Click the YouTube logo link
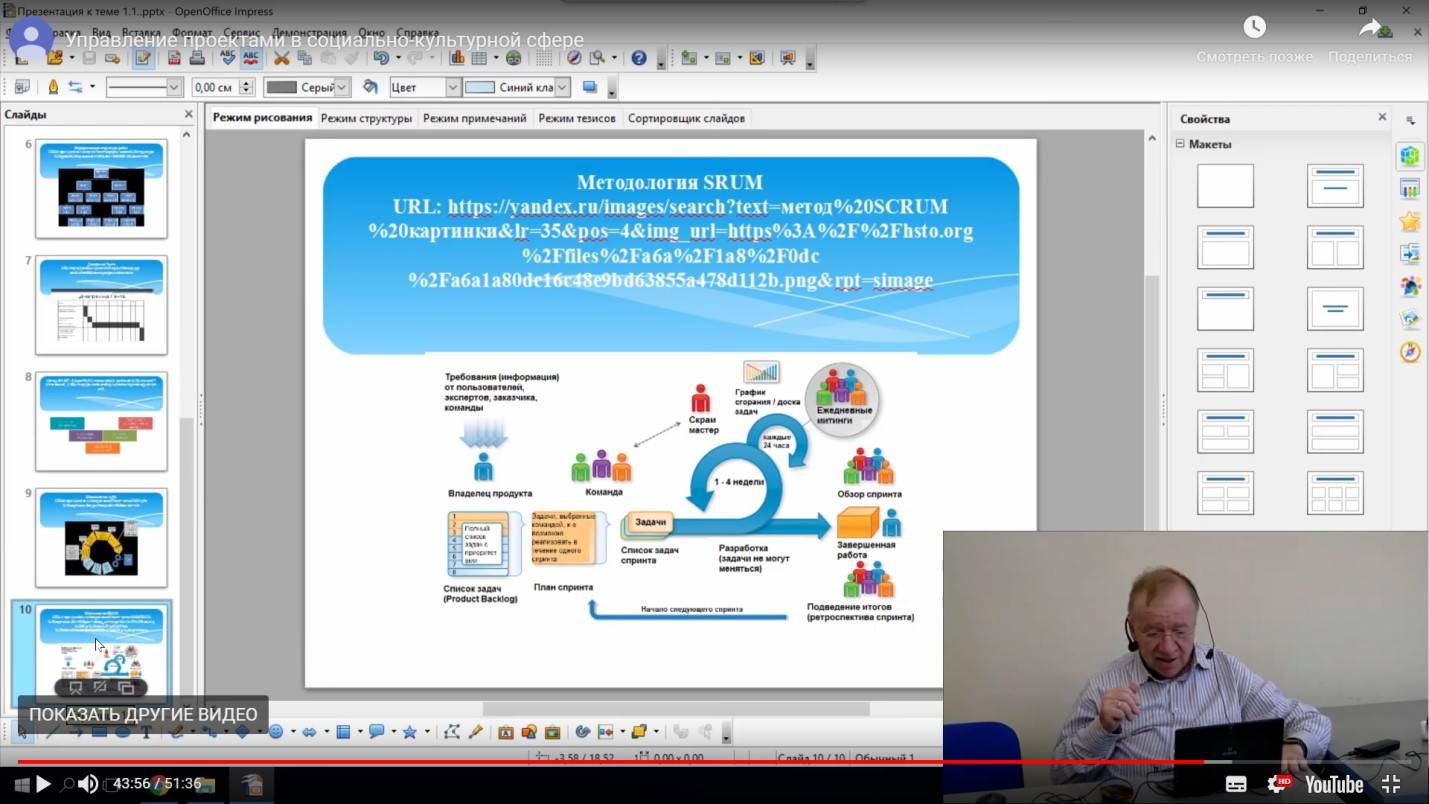 click(x=1332, y=784)
